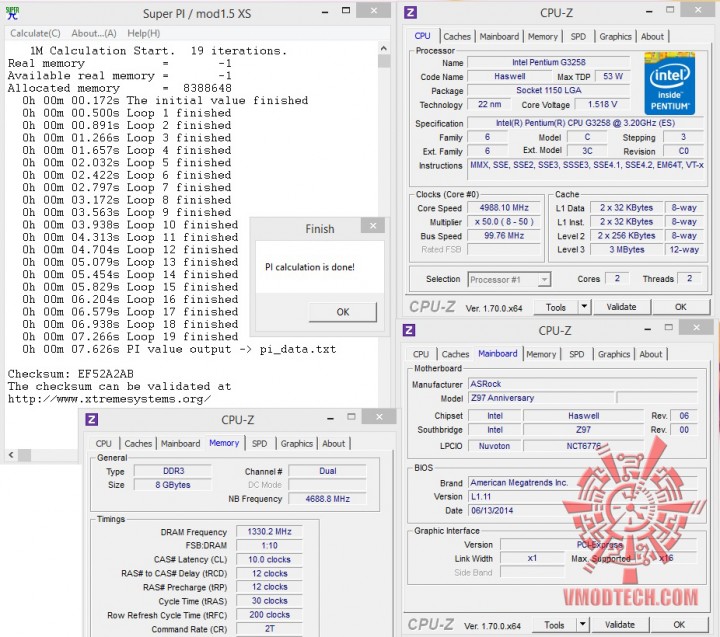Viewport: 720px width, 637px height.
Task: Select Memory tab in Mainboard CPU-Z window
Action: 541,354
